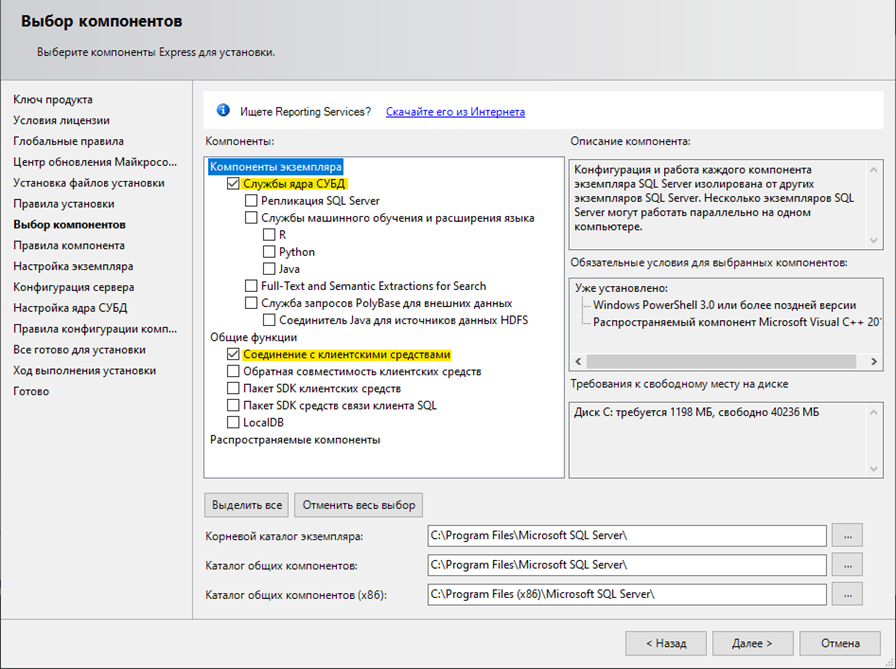
Task: Click the blue info icon near Reporting Services
Action: 223,111
